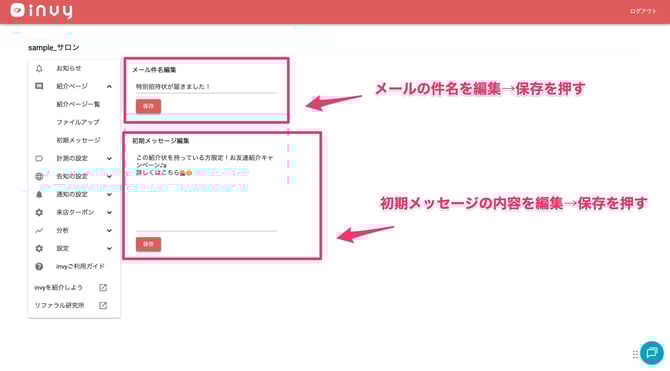
Task: Click the 分析 chart line icon
Action: (39, 230)
